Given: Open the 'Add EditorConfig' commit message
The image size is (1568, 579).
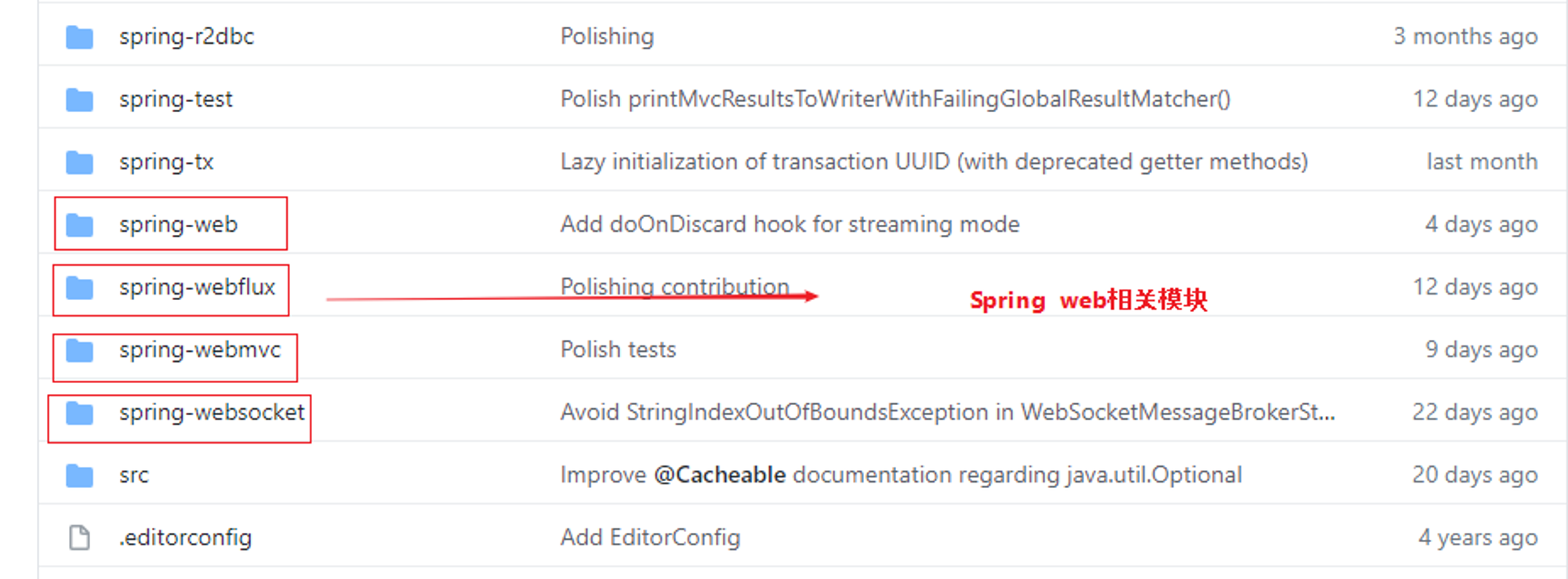Looking at the screenshot, I should (x=650, y=538).
